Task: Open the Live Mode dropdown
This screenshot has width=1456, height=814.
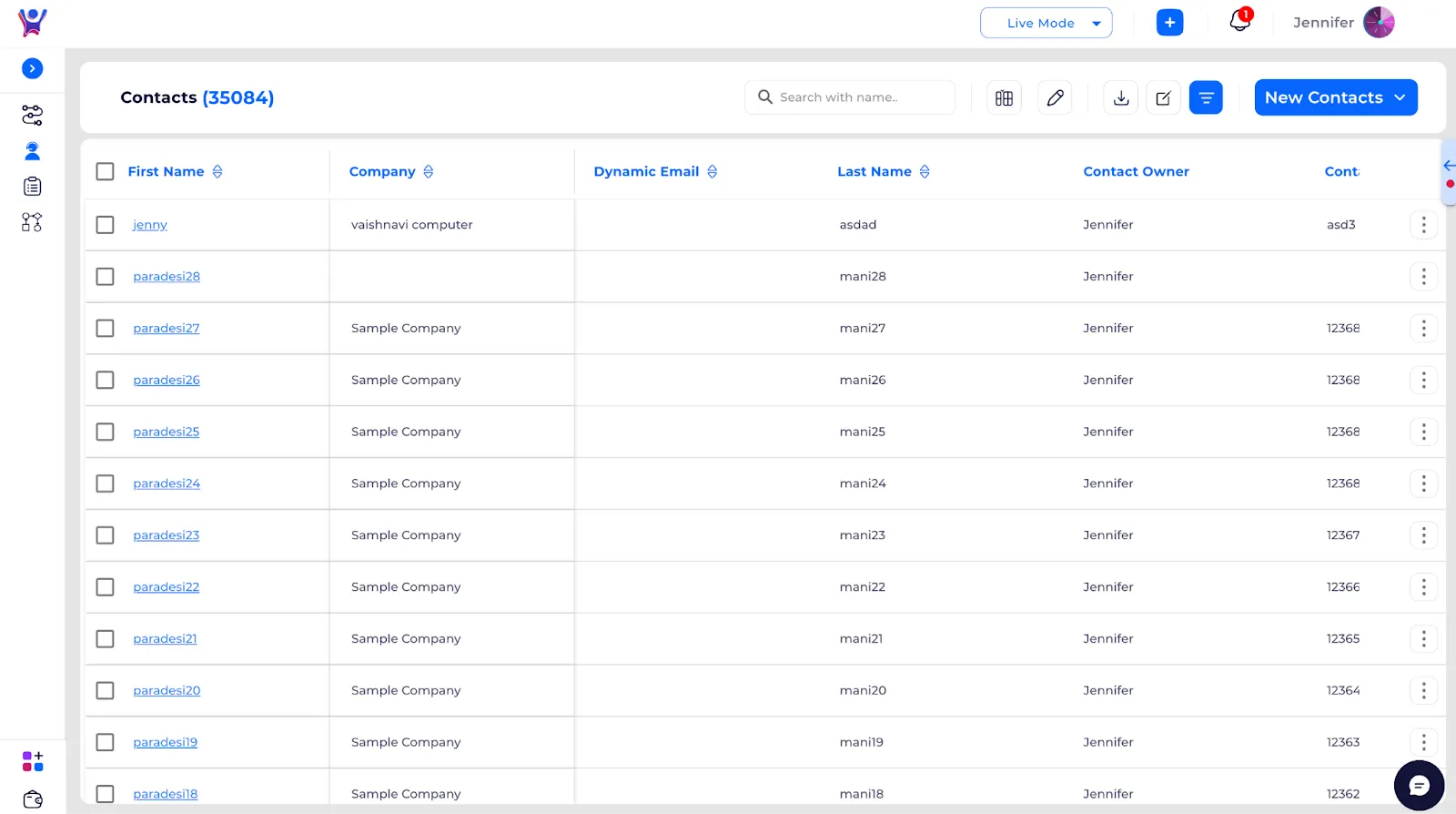Action: click(x=1046, y=23)
